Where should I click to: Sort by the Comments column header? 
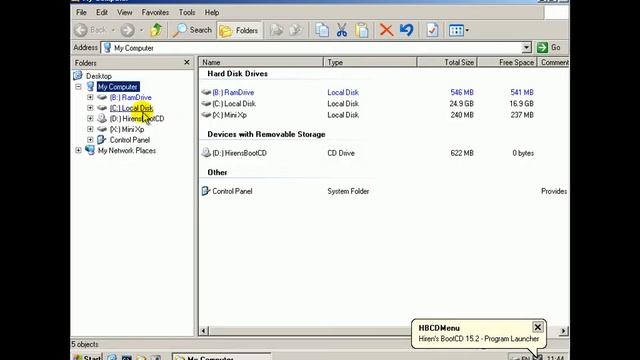pos(553,62)
